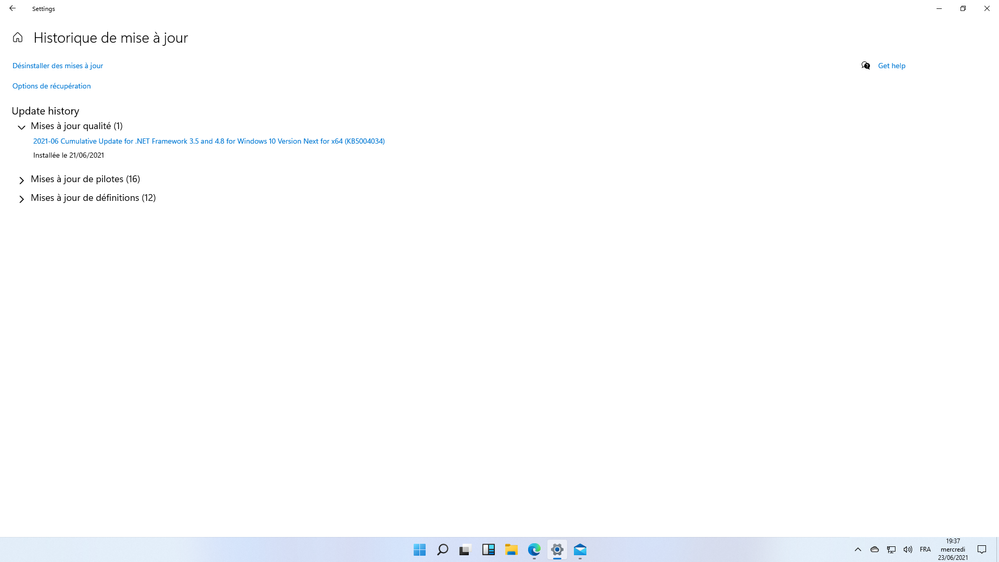Screen dimensions: 999x562
Task: Open network status tray icon
Action: pyautogui.click(x=891, y=550)
